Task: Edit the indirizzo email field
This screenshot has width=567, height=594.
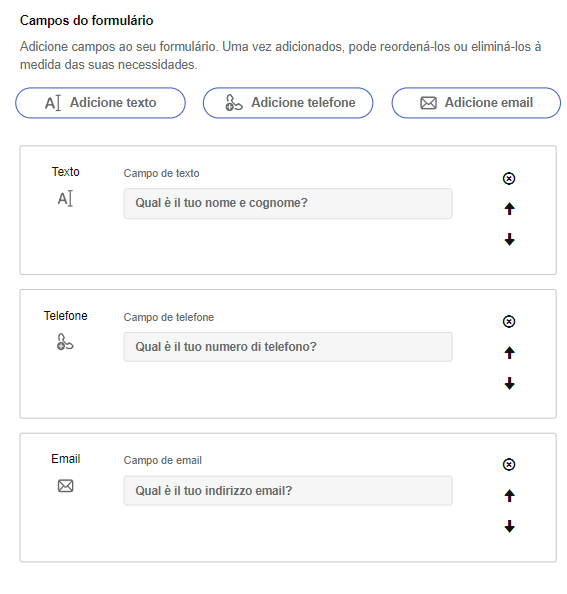Action: (288, 491)
